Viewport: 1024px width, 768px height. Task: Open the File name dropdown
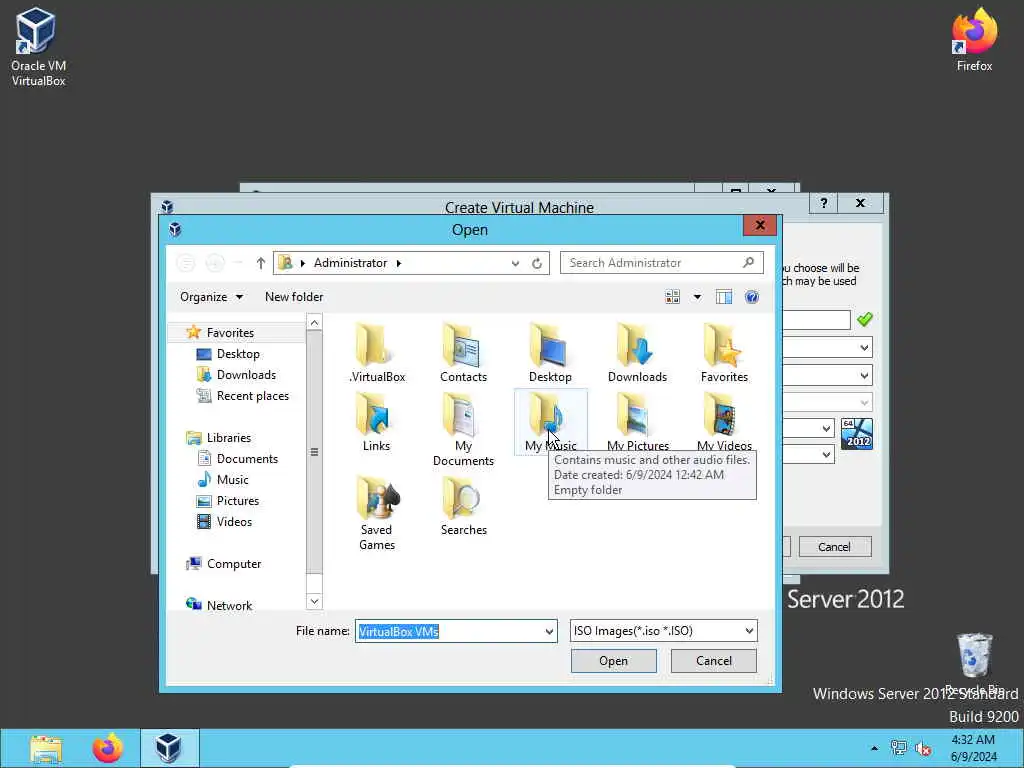pos(549,632)
